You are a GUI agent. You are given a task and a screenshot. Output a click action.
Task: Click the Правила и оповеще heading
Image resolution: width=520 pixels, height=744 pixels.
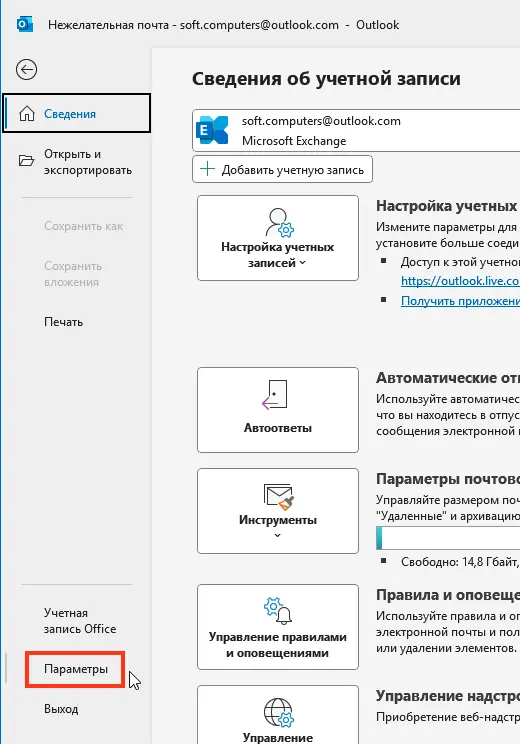coord(448,595)
